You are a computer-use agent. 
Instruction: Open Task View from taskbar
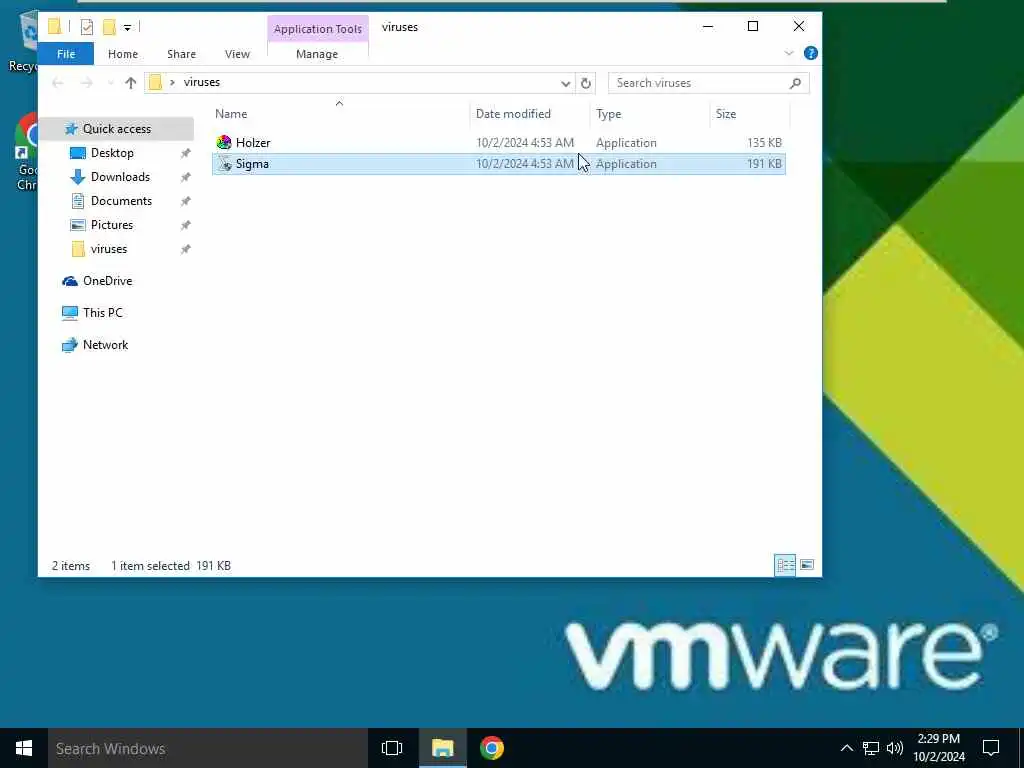coord(392,748)
